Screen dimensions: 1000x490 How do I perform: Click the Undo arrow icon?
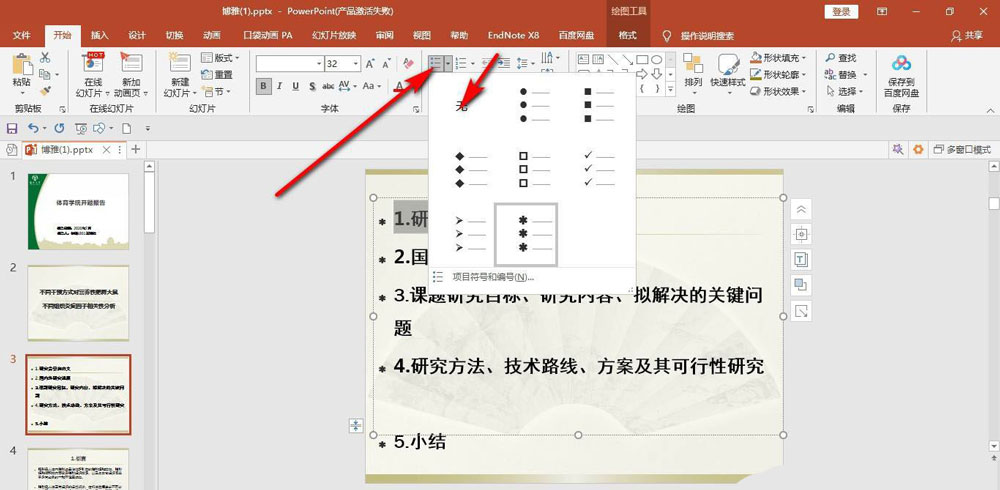tap(33, 128)
